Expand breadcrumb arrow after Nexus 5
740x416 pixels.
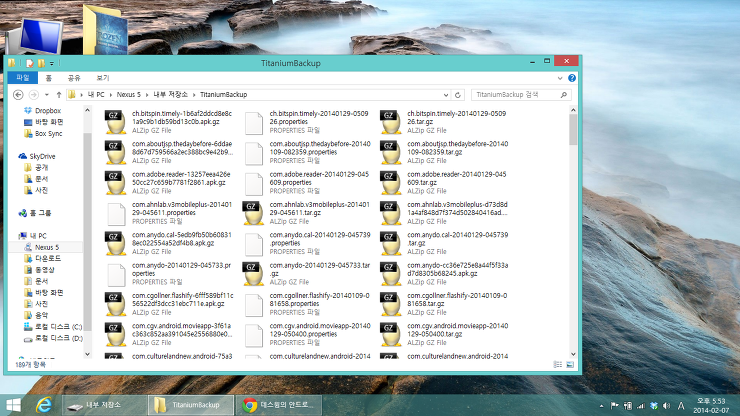tap(147, 95)
